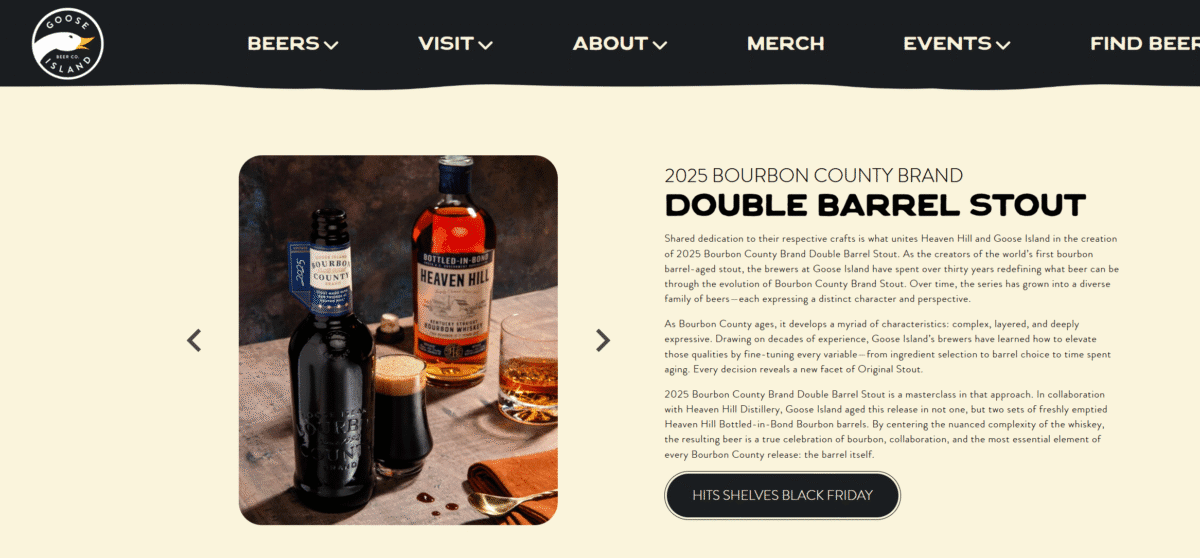Expand the Visit menu chevron
The width and height of the screenshot is (1200, 558).
pos(486,45)
